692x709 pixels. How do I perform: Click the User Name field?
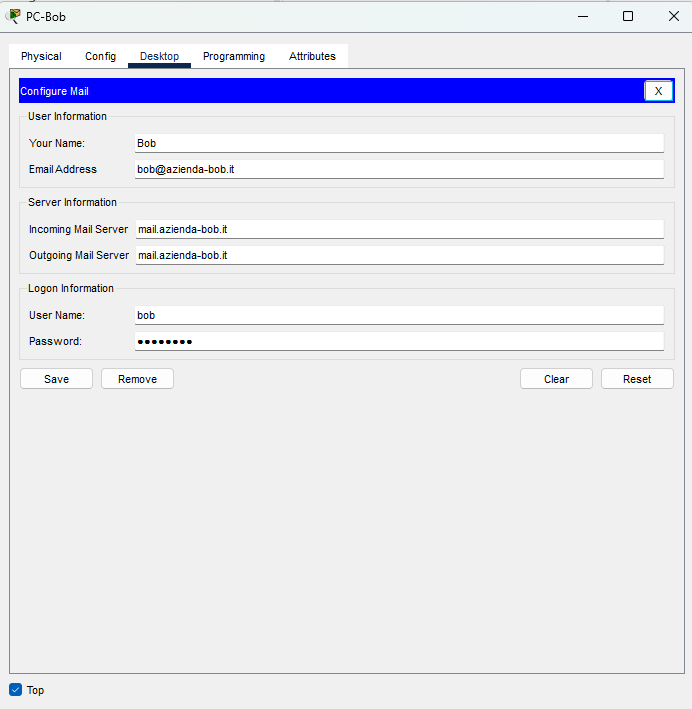(399, 315)
